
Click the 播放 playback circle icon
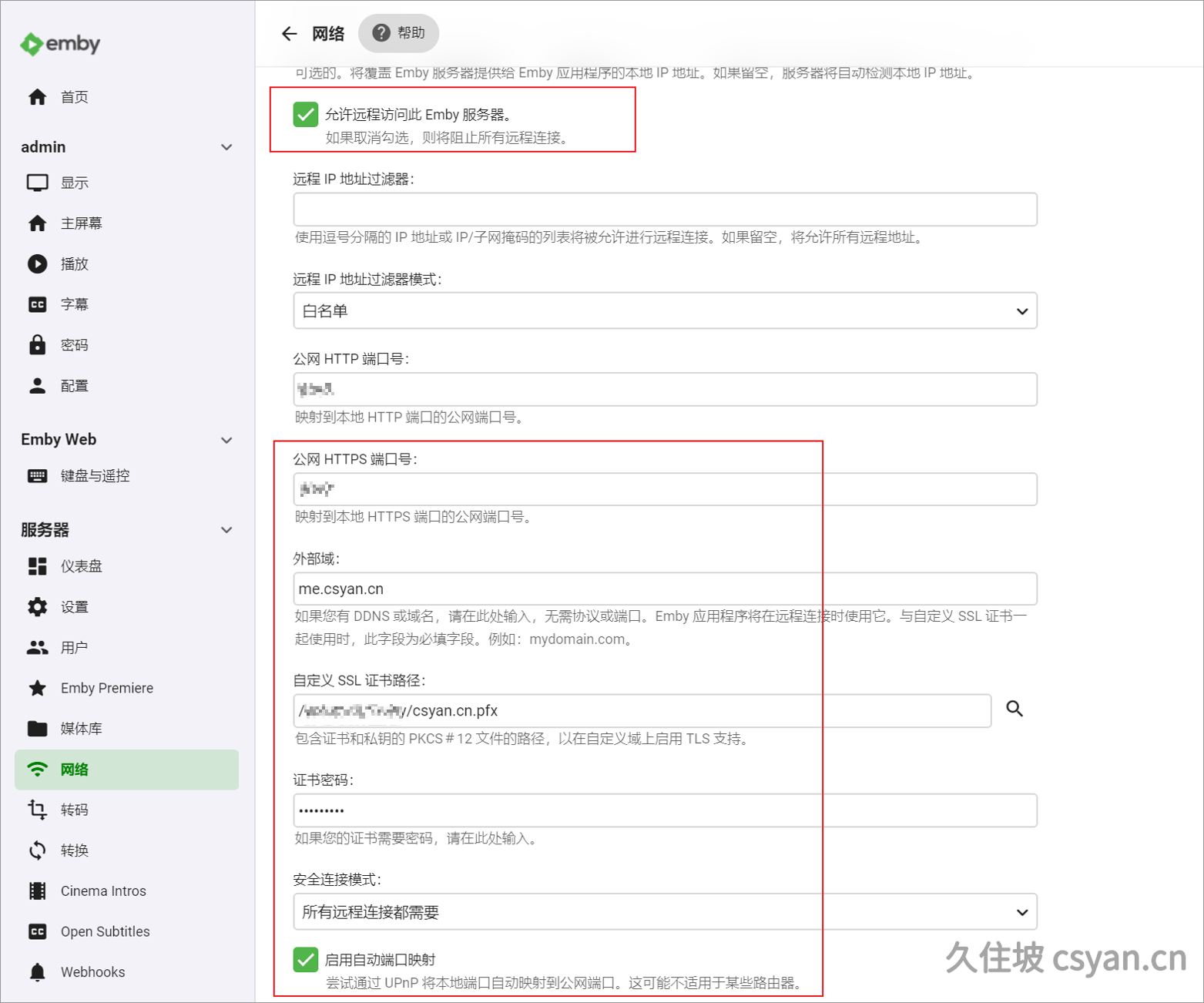[37, 264]
